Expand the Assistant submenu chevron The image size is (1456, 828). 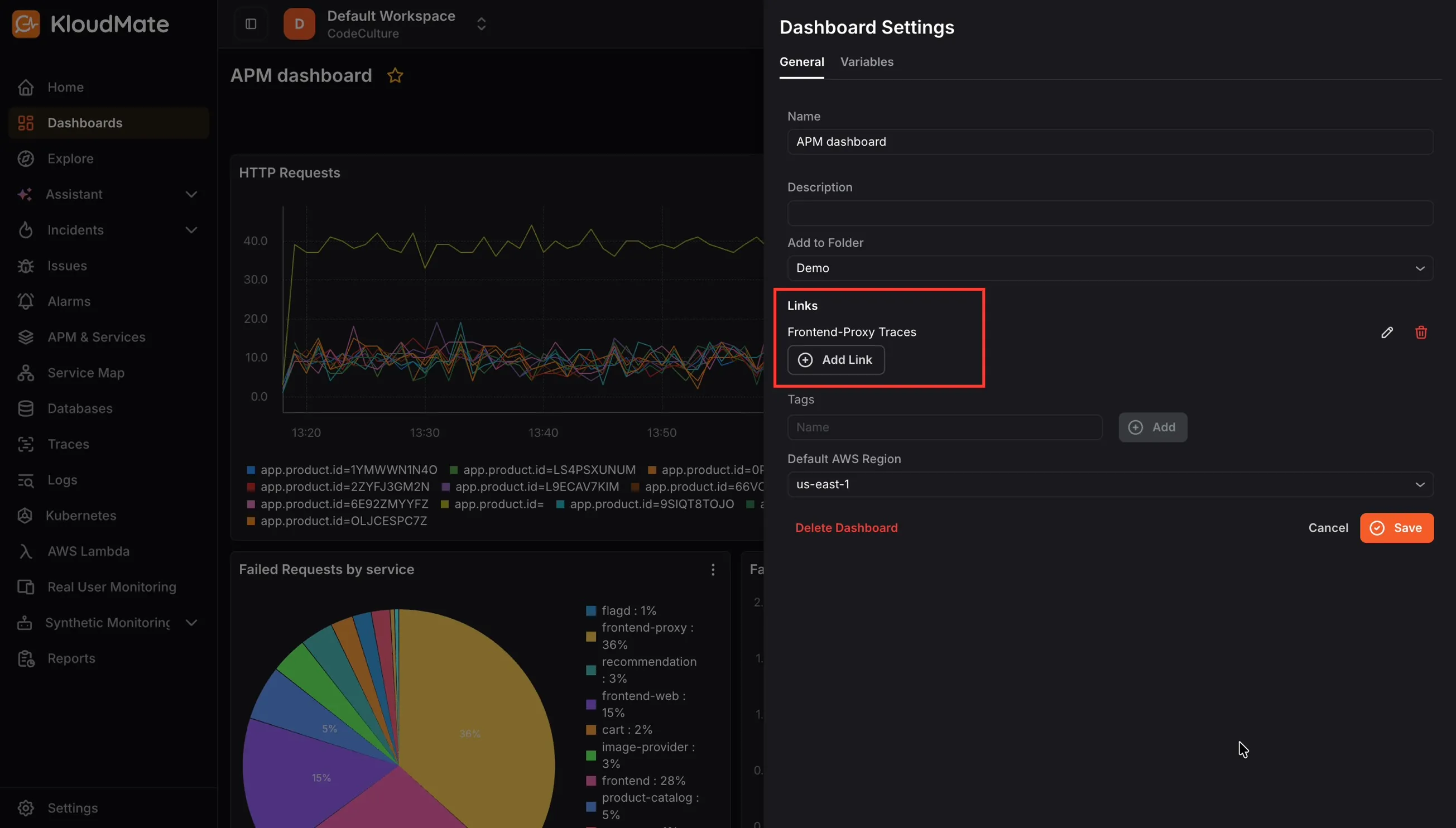[x=191, y=195]
